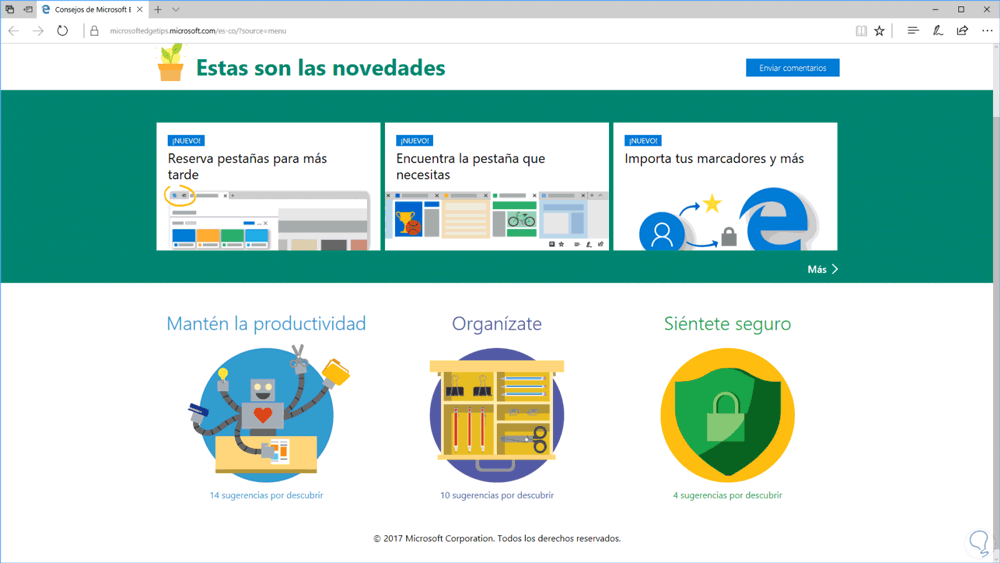Click the plant pot logo icon
1000x563 pixels.
point(171,62)
